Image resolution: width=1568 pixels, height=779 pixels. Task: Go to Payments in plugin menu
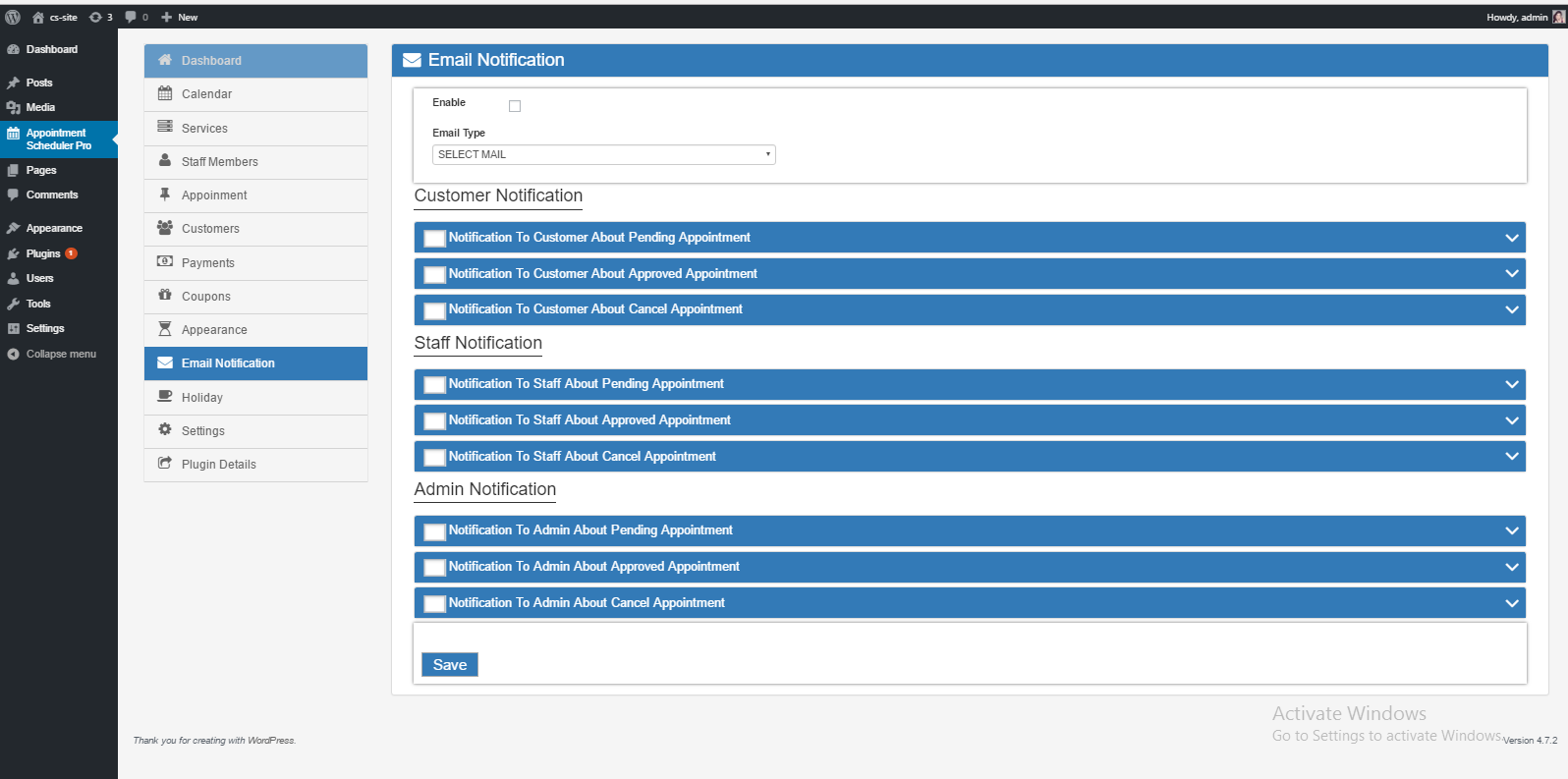point(208,263)
